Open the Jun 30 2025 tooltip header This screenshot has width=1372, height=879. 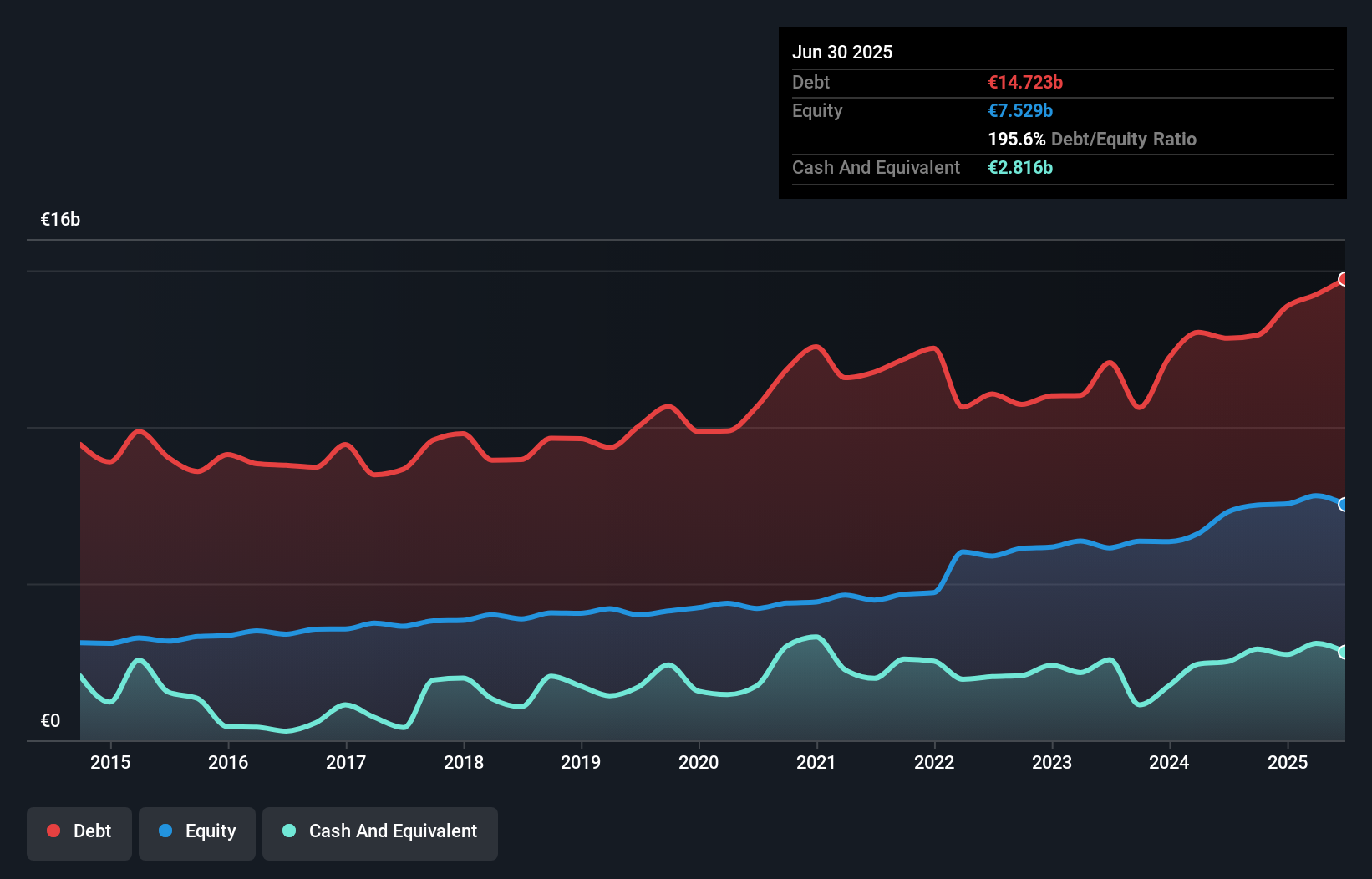coord(843,52)
